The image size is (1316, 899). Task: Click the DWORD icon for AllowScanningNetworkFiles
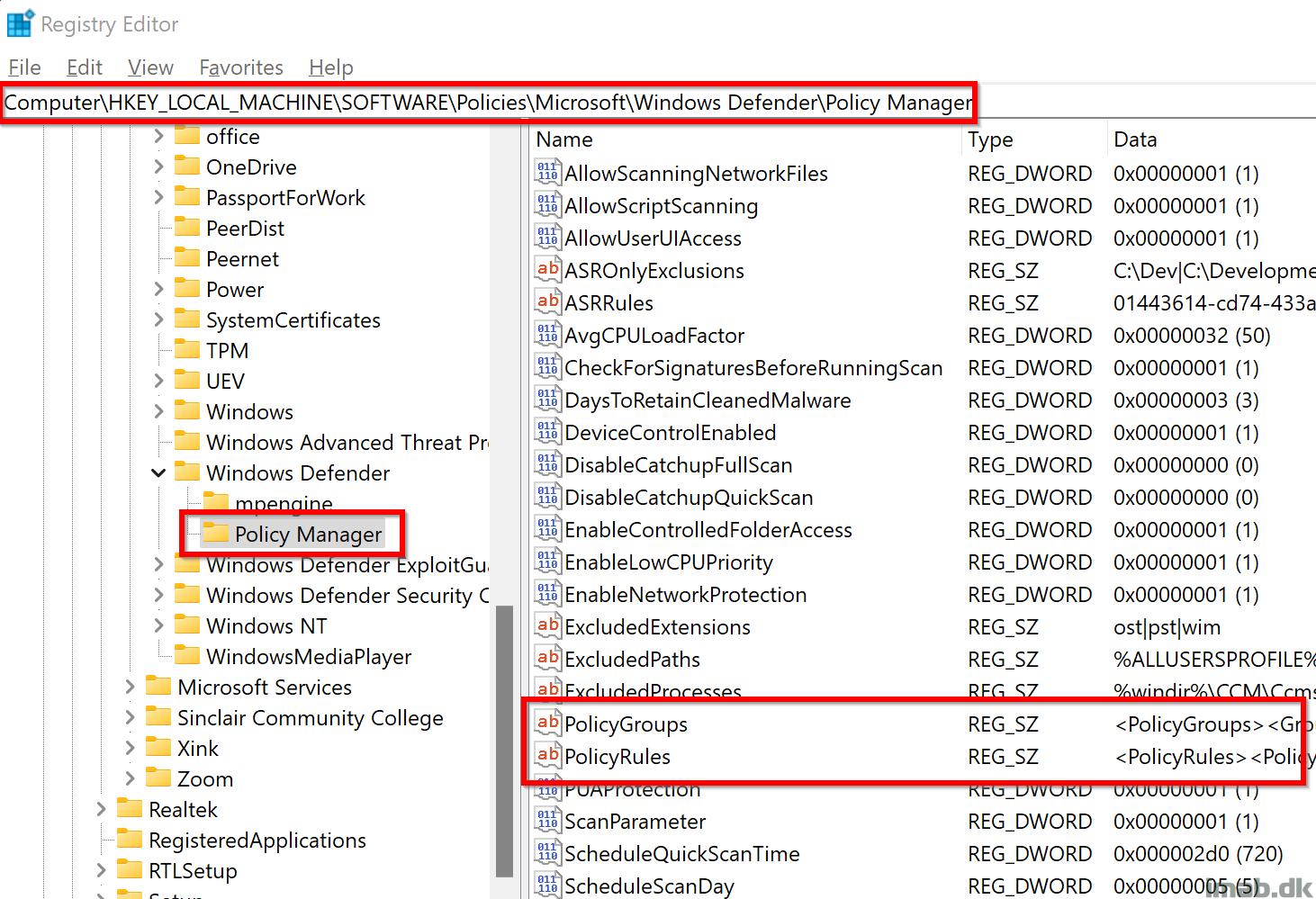pyautogui.click(x=547, y=173)
